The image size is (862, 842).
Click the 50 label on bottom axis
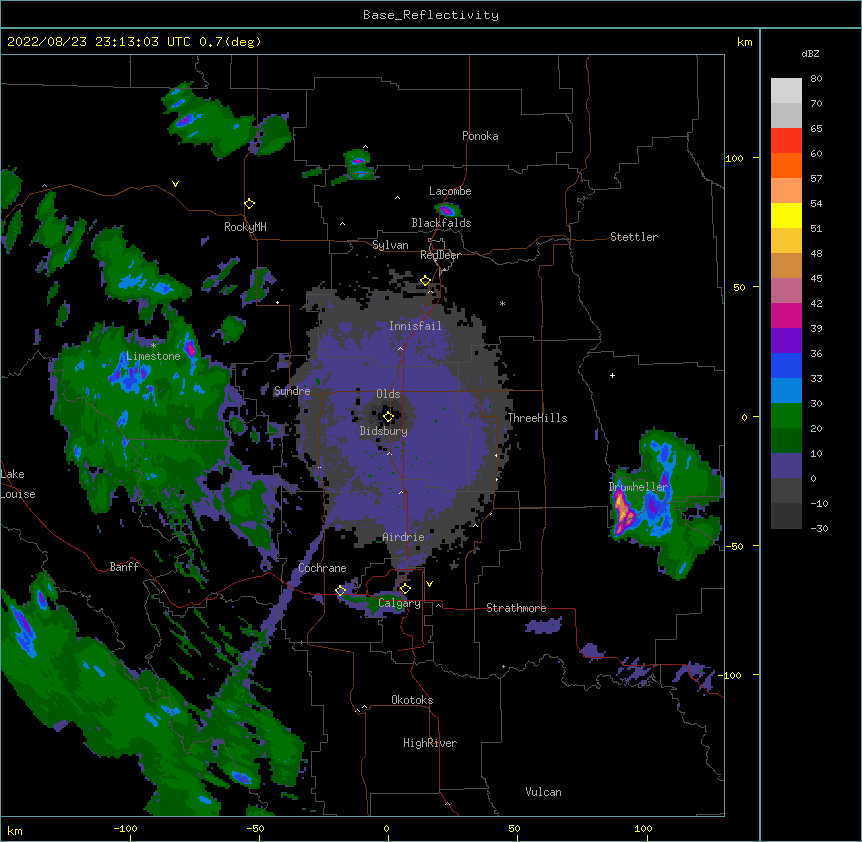click(x=514, y=828)
